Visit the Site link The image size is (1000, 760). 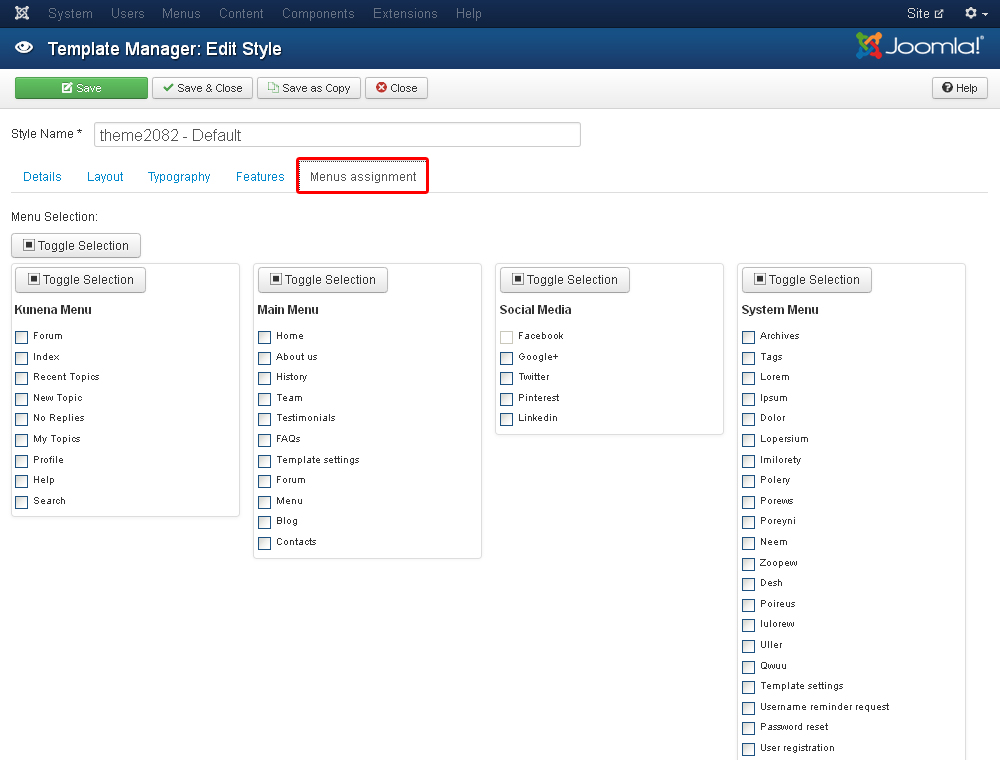(x=925, y=13)
